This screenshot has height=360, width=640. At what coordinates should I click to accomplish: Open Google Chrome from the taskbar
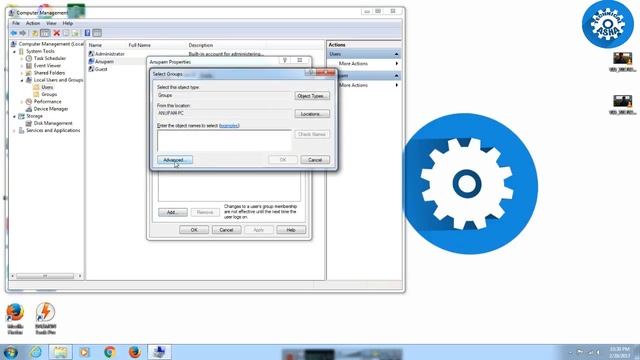click(x=109, y=352)
